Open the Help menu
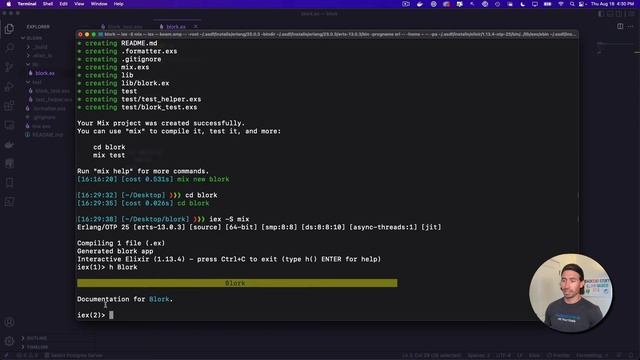640x360 pixels. tap(118, 4)
